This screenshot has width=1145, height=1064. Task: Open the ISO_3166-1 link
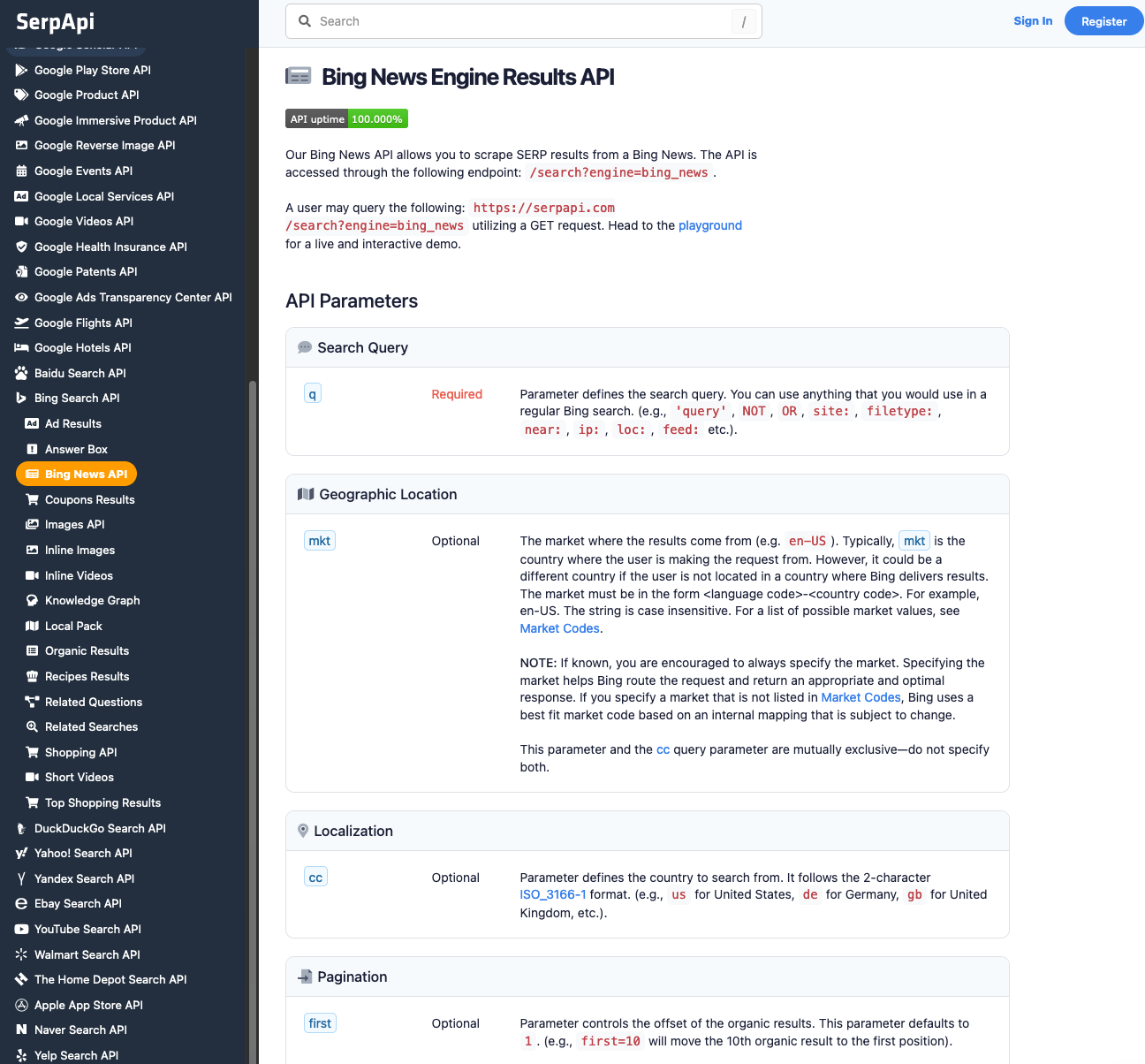pyautogui.click(x=553, y=894)
